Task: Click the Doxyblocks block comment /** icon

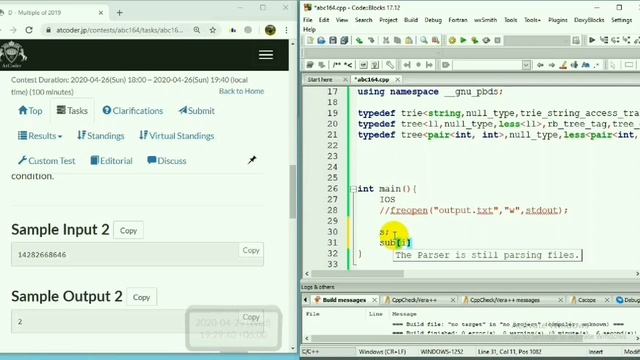Action: 337,65
